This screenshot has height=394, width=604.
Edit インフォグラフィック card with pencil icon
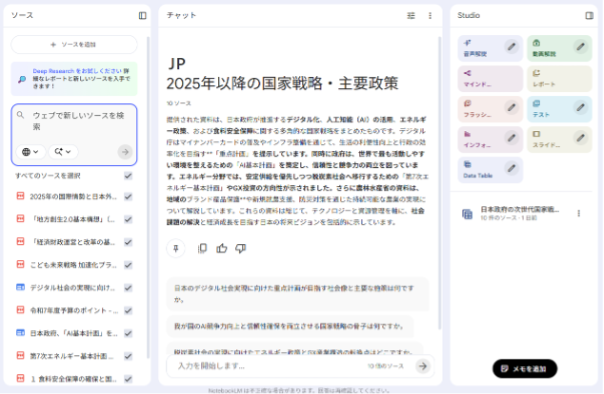tap(511, 137)
